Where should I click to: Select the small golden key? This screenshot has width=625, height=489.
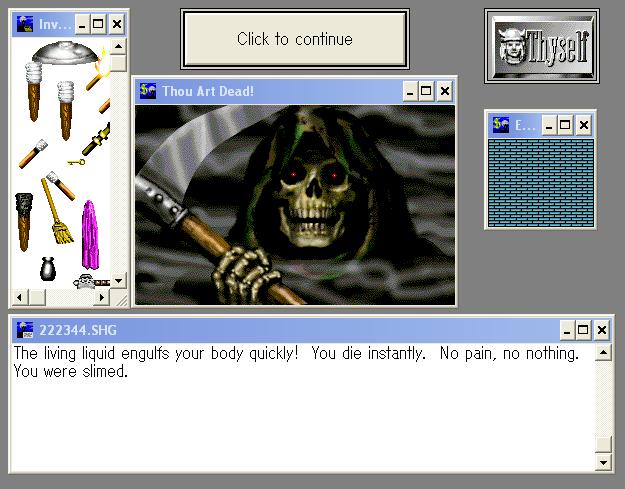76,161
